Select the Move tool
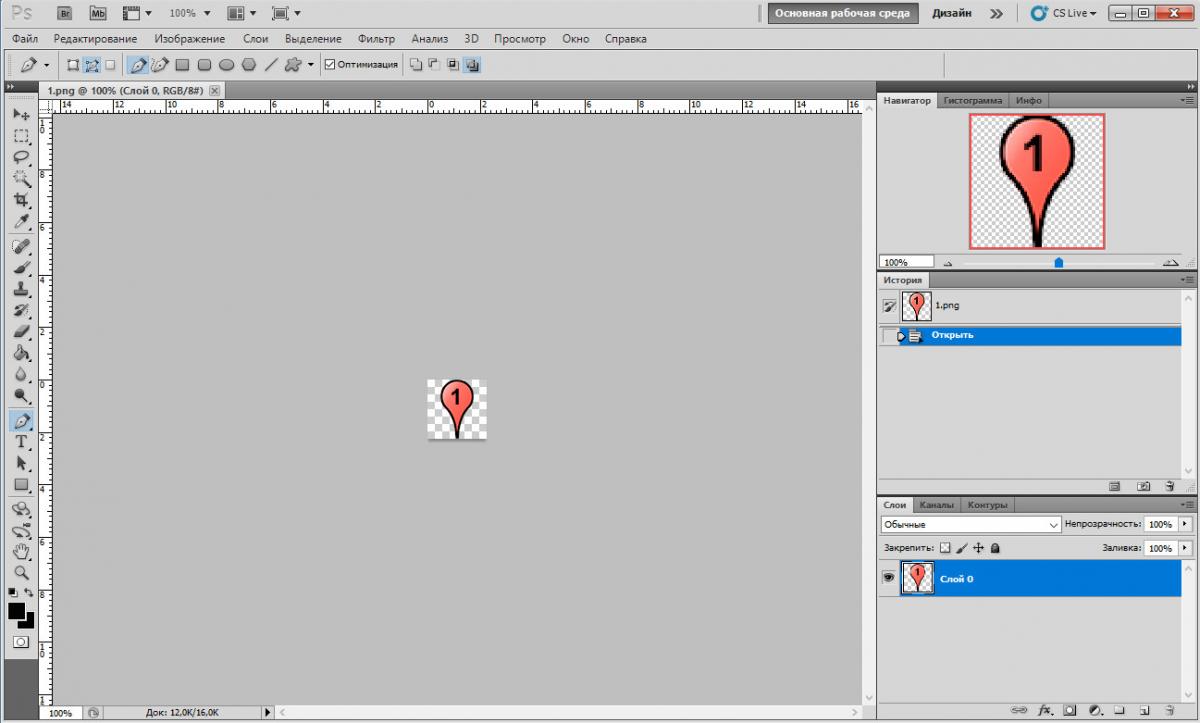The height and width of the screenshot is (723, 1200). pos(20,114)
